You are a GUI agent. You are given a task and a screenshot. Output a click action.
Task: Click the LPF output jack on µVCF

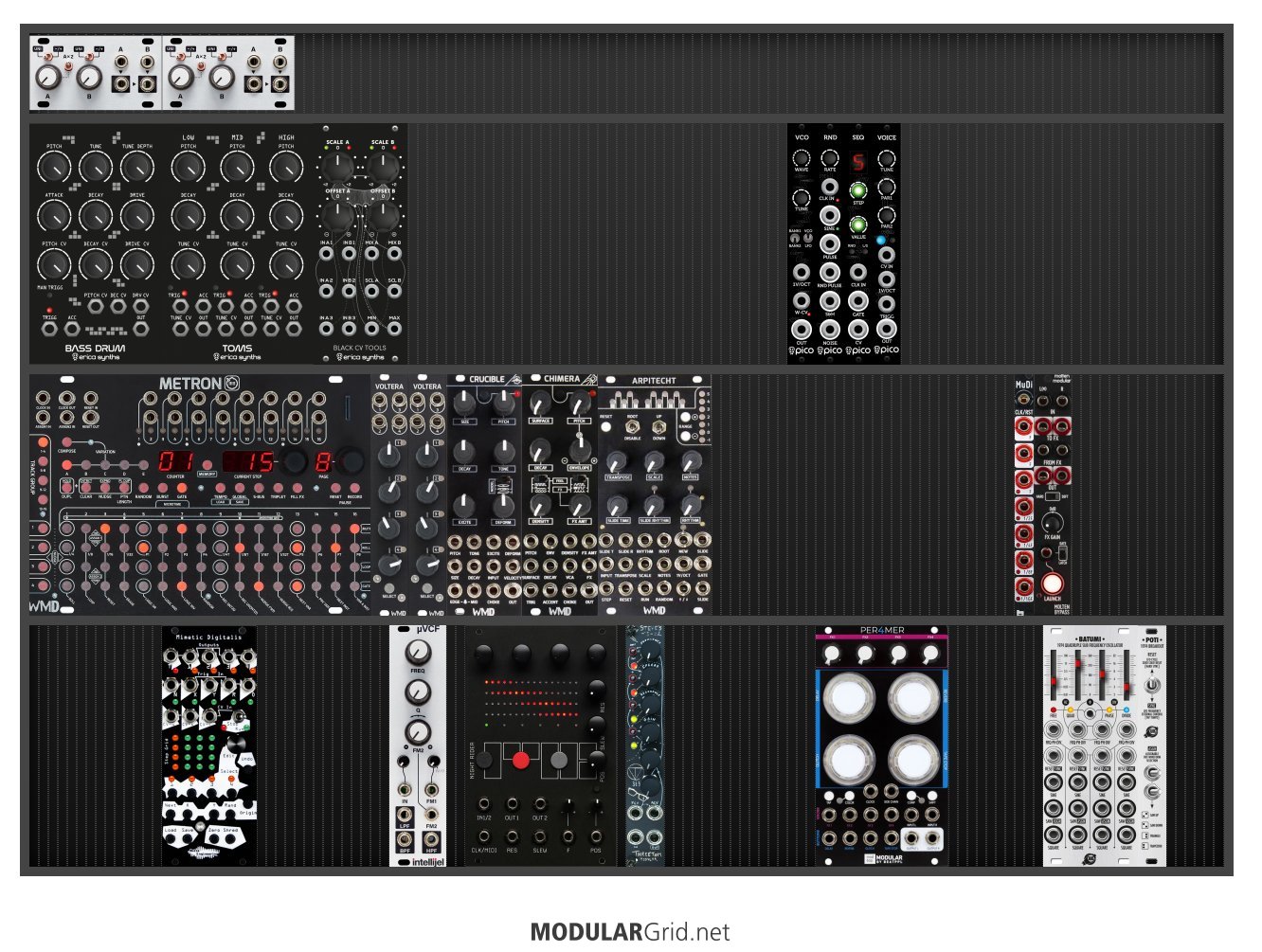tap(405, 817)
